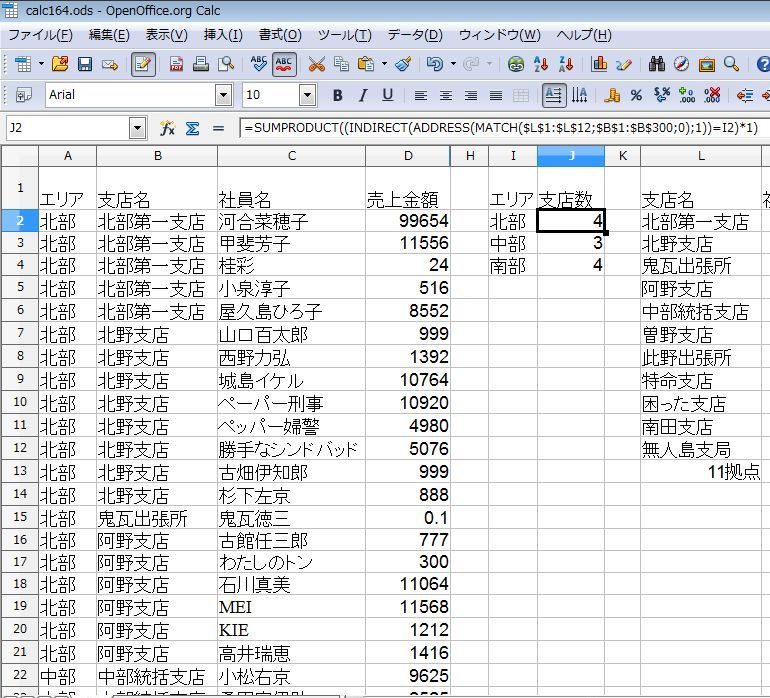The width and height of the screenshot is (770, 698).
Task: Toggle AutoSpellcheck button
Action: (x=284, y=64)
